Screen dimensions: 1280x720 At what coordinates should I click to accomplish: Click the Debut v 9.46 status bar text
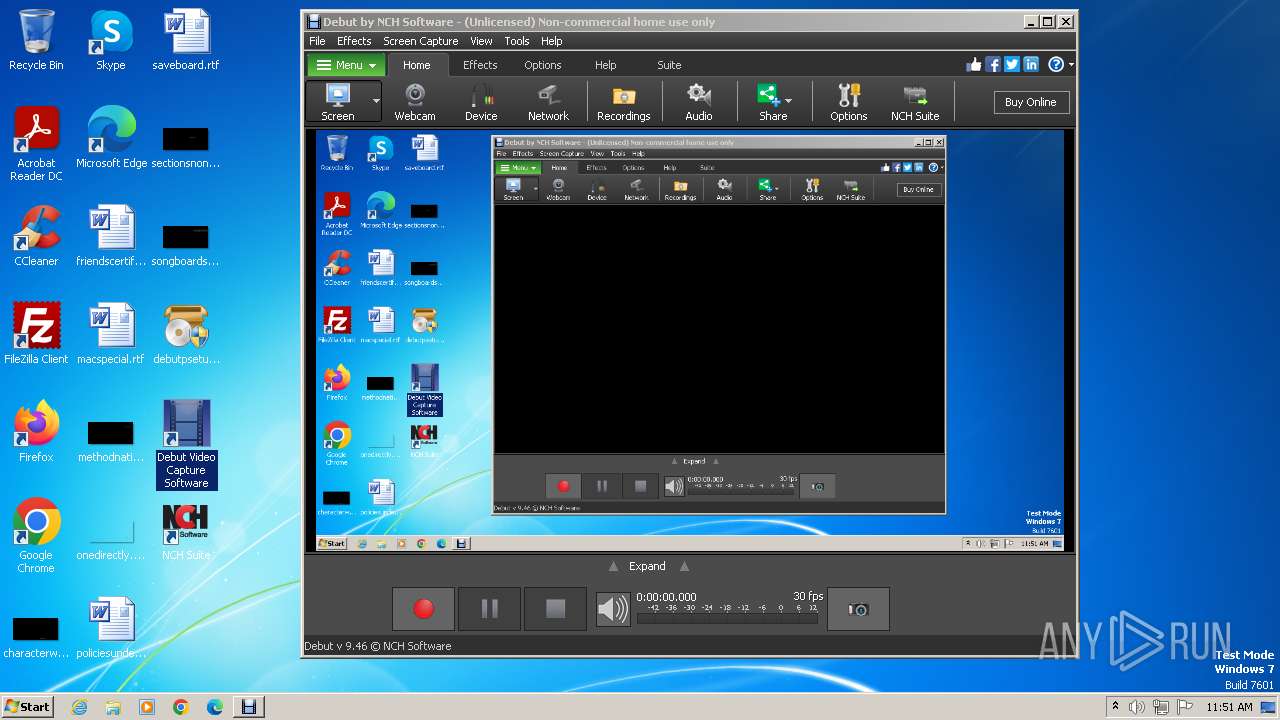point(378,646)
